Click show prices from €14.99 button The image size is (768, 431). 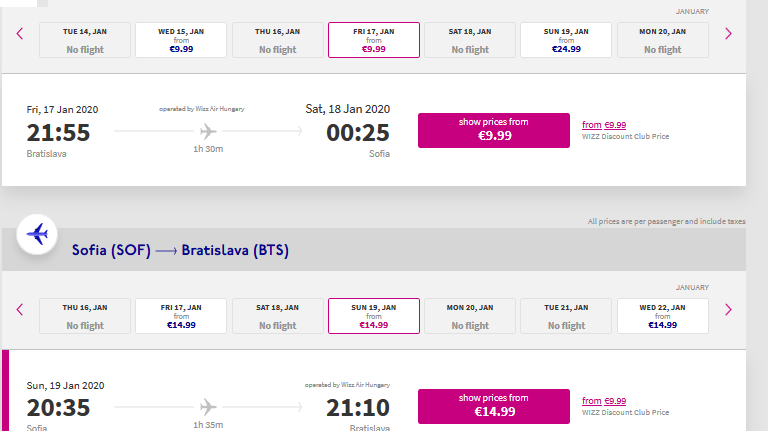tap(494, 407)
